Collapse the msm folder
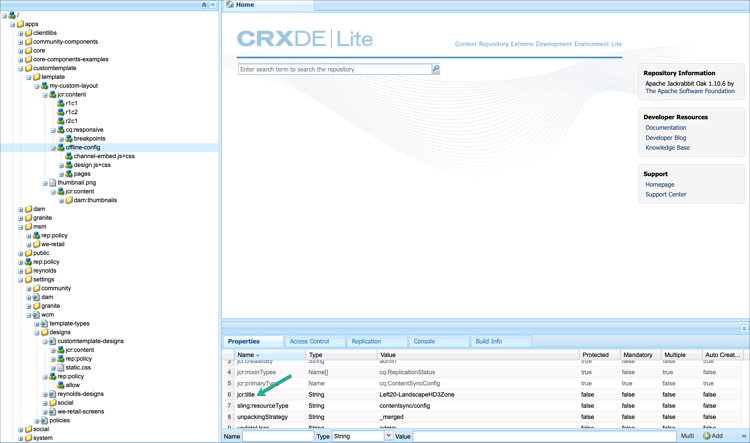Image resolution: width=750 pixels, height=443 pixels. (21, 227)
